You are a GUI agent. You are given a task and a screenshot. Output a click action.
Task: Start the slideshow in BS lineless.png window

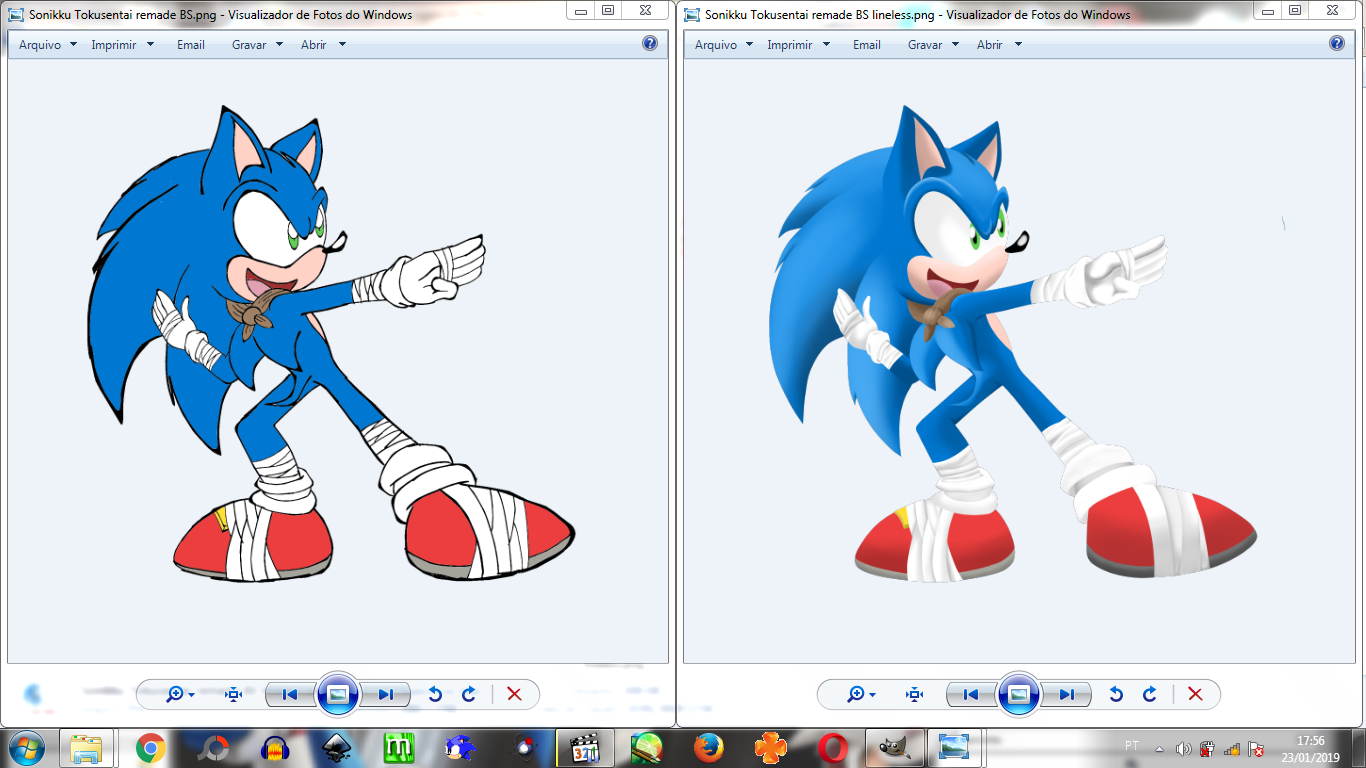point(1018,694)
